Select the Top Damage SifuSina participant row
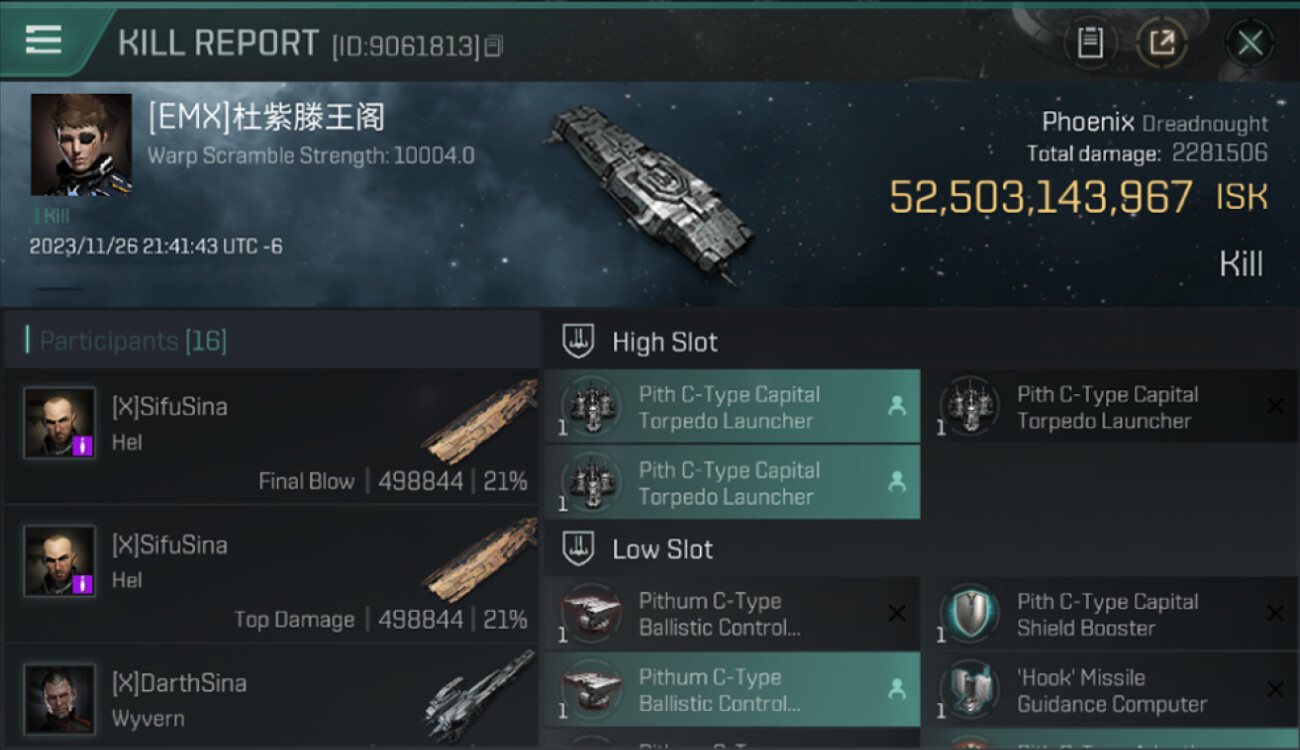Image resolution: width=1300 pixels, height=750 pixels. click(270, 575)
